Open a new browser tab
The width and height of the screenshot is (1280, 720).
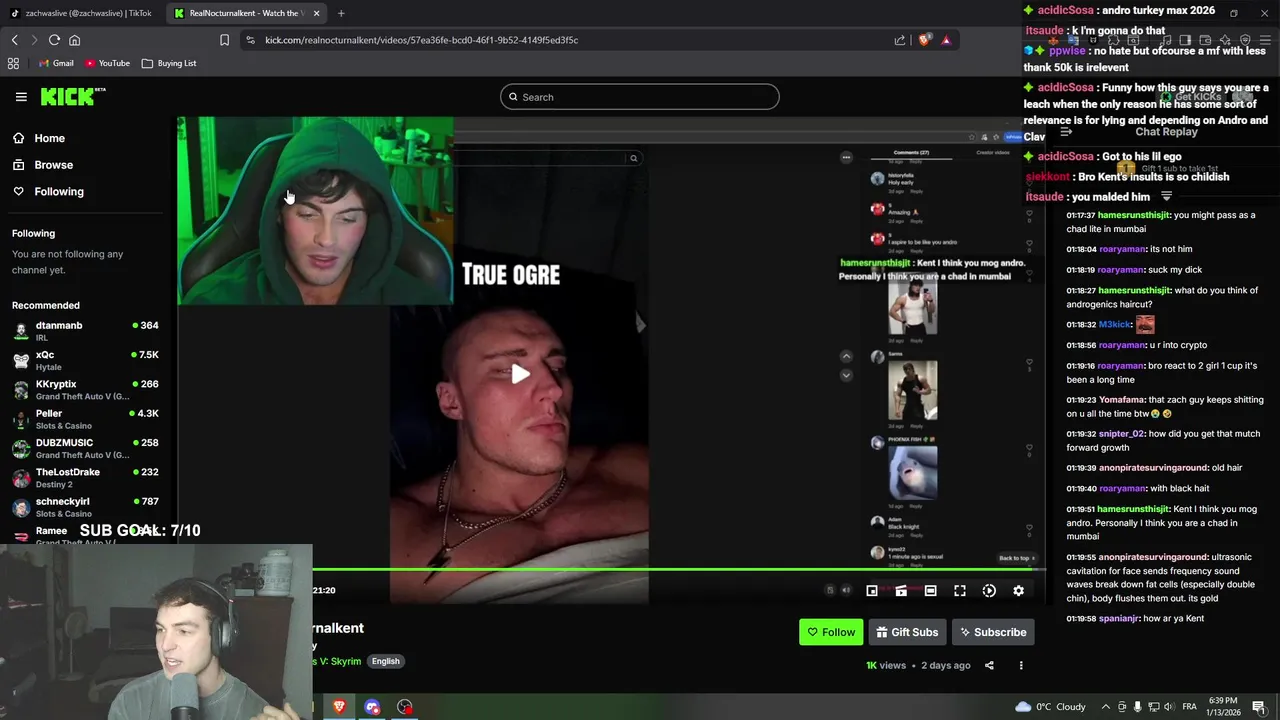point(341,13)
